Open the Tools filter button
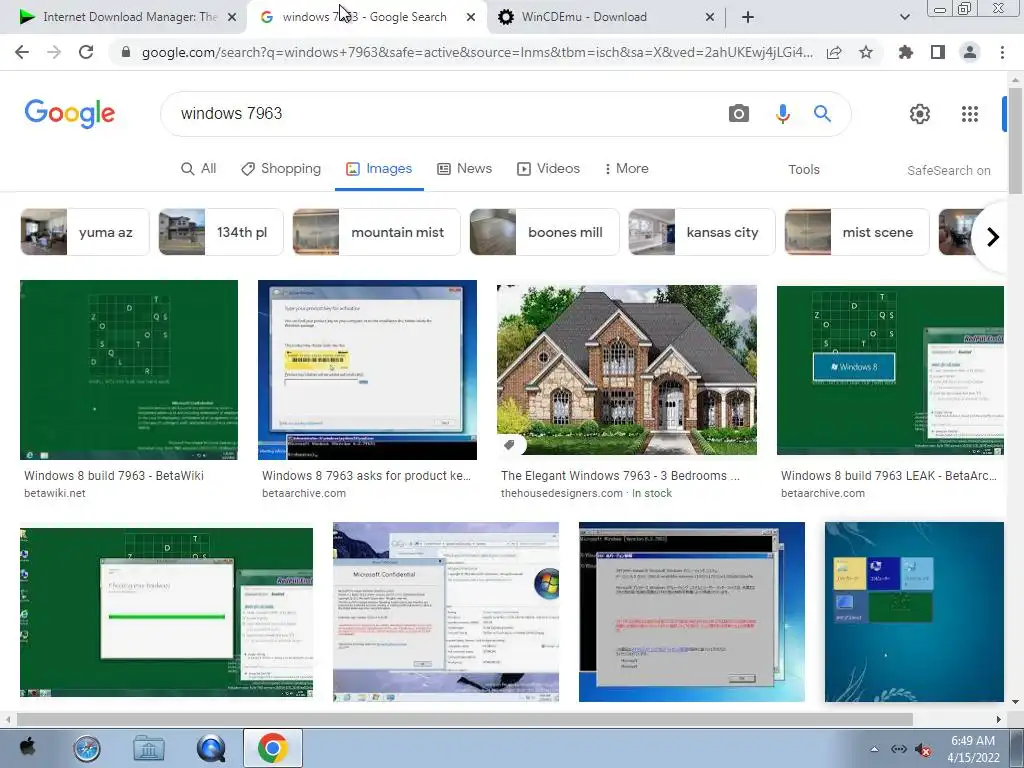Viewport: 1024px width, 768px height. 803,169
